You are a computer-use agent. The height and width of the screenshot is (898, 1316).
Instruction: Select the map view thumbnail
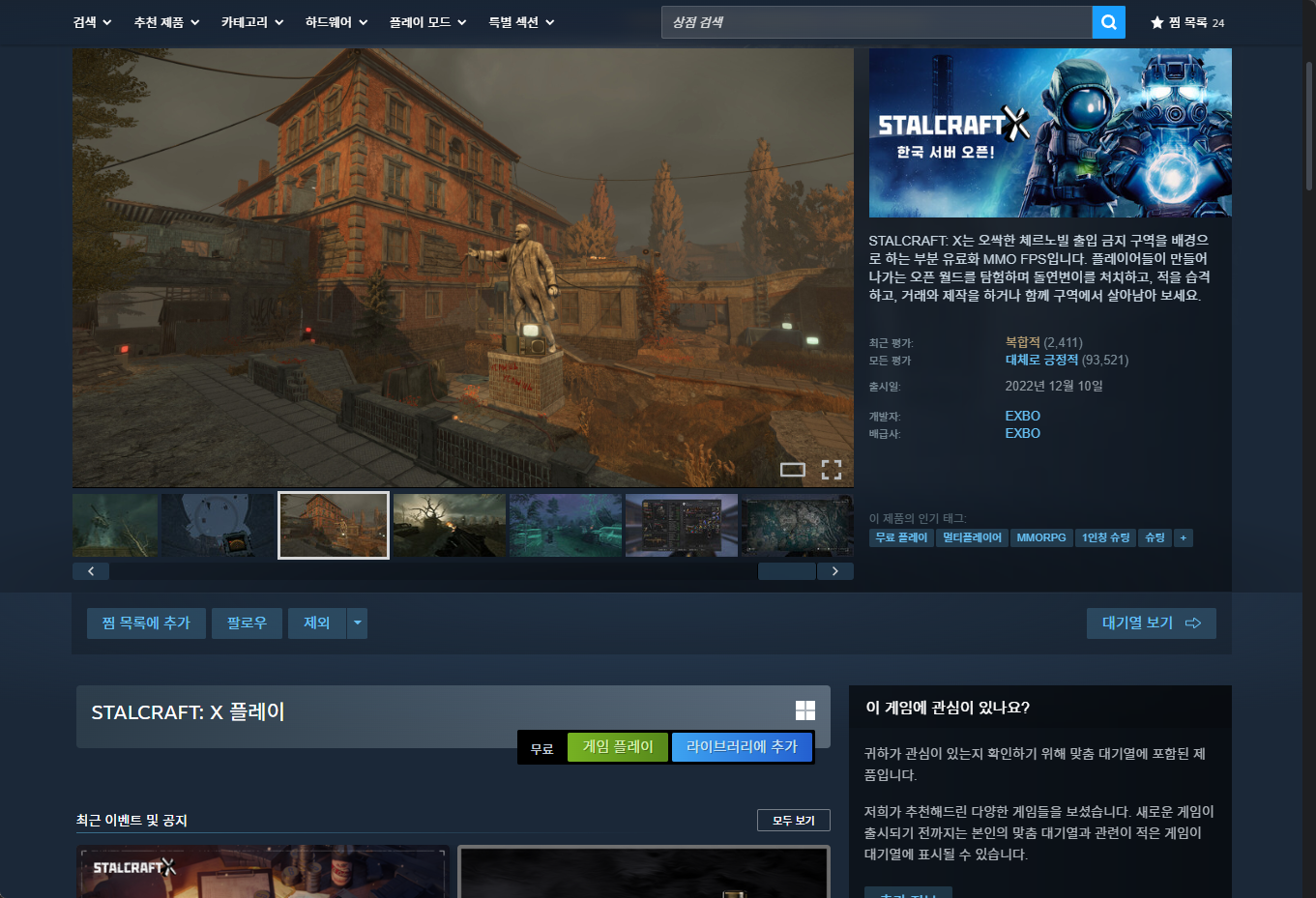(798, 525)
